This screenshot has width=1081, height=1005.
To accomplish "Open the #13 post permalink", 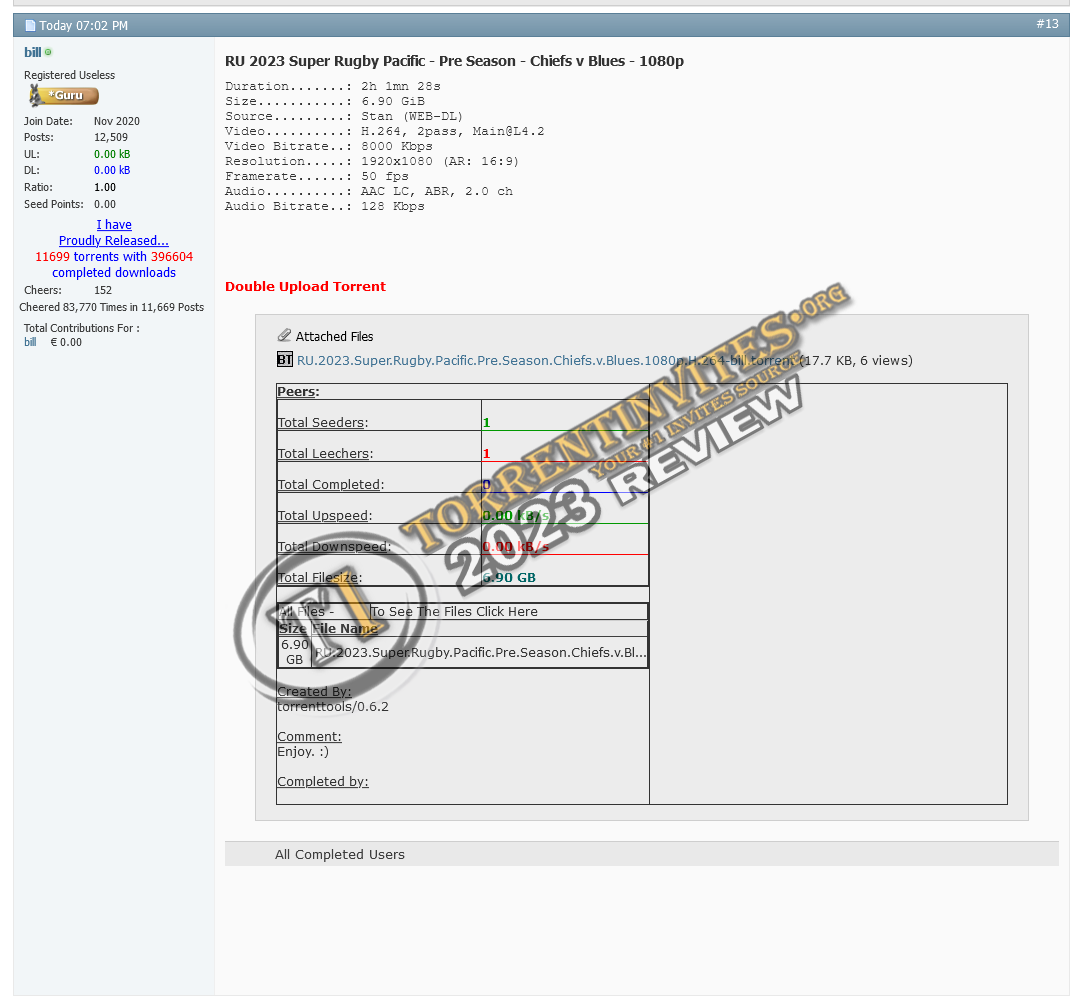I will [1046, 24].
